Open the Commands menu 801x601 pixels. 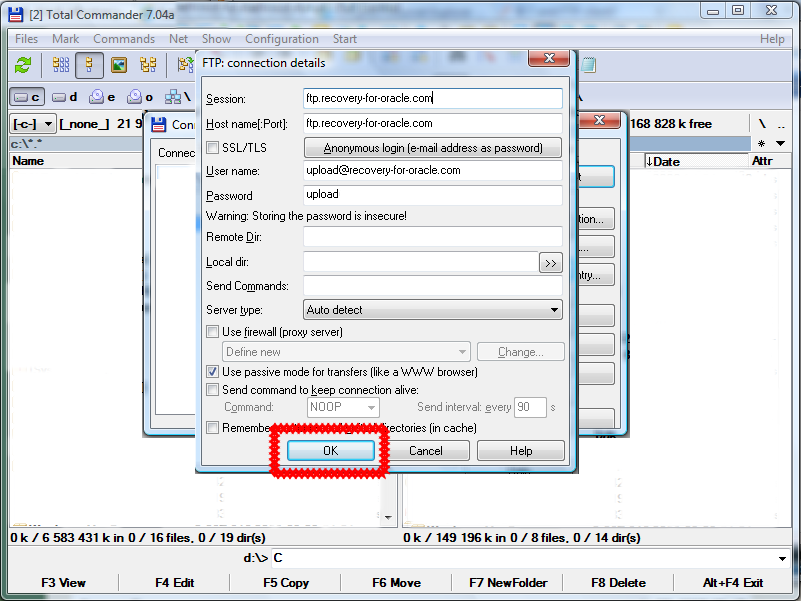pyautogui.click(x=124, y=39)
